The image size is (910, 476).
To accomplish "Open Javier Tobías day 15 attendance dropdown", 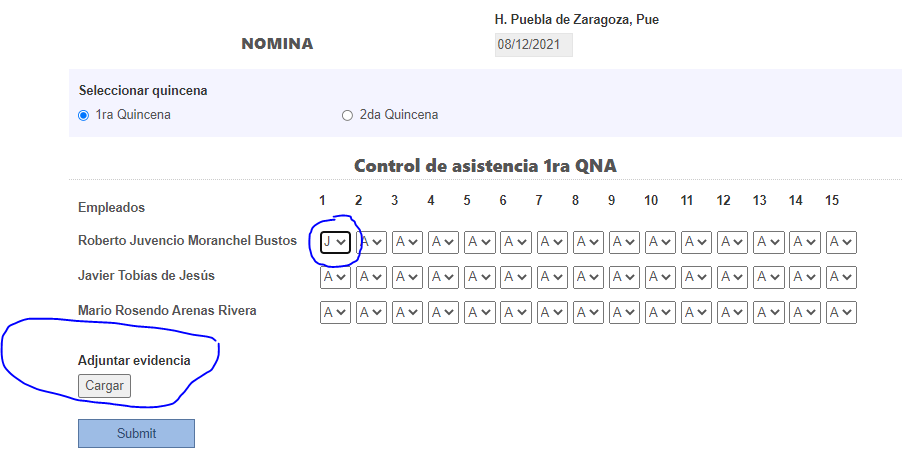I will [842, 277].
